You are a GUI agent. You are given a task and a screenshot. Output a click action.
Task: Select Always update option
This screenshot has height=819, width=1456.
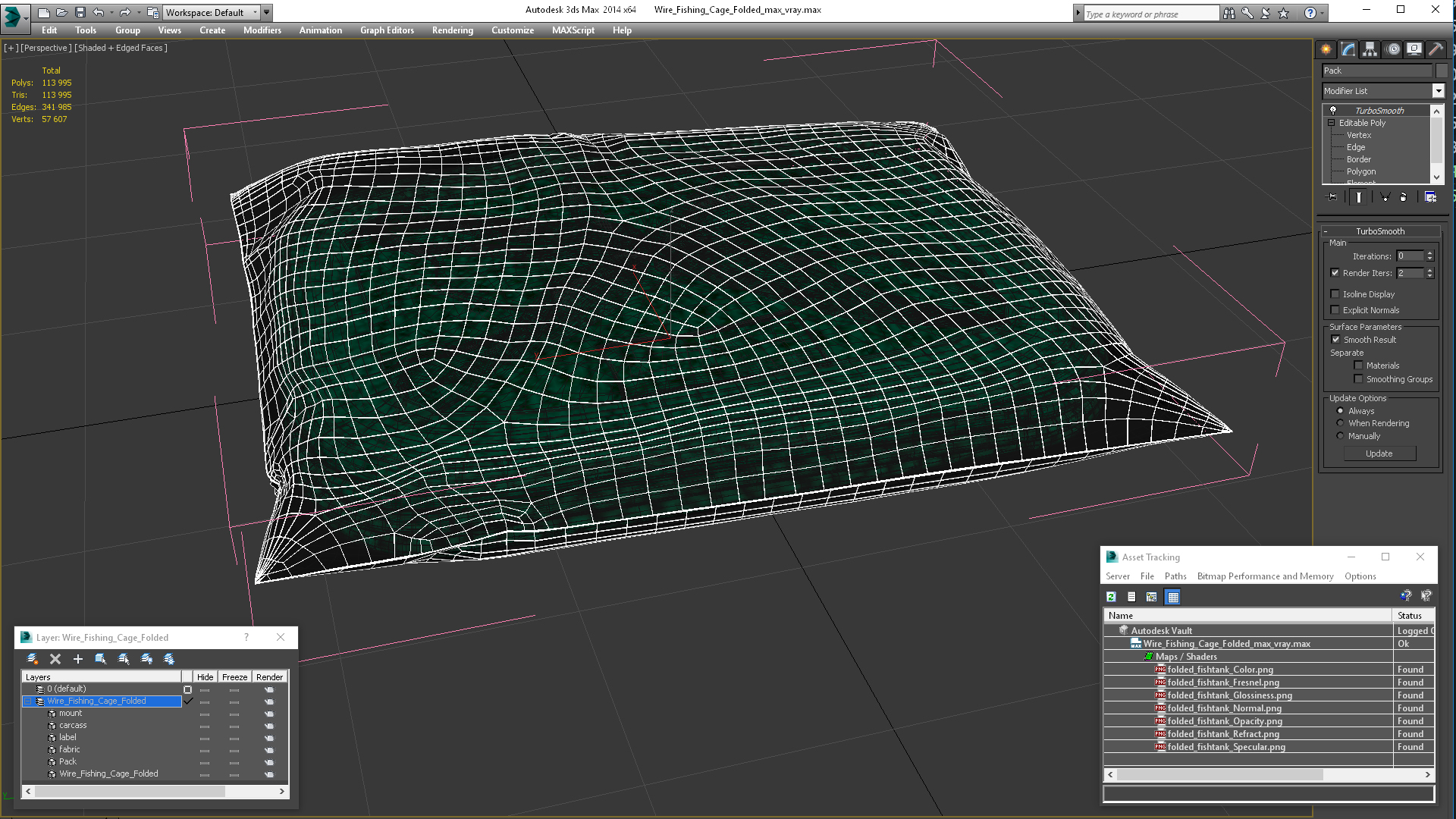[1340, 411]
